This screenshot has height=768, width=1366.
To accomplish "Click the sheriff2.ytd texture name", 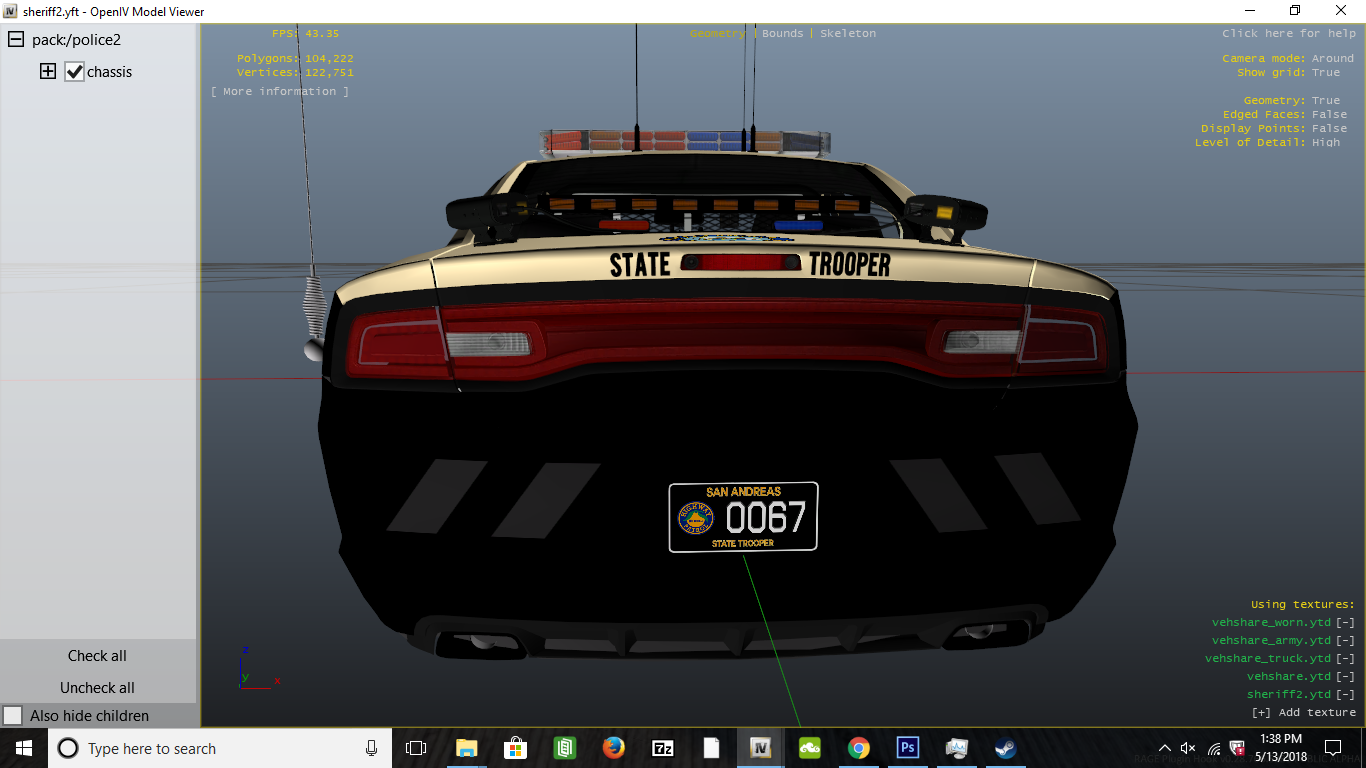I will (x=1289, y=695).
